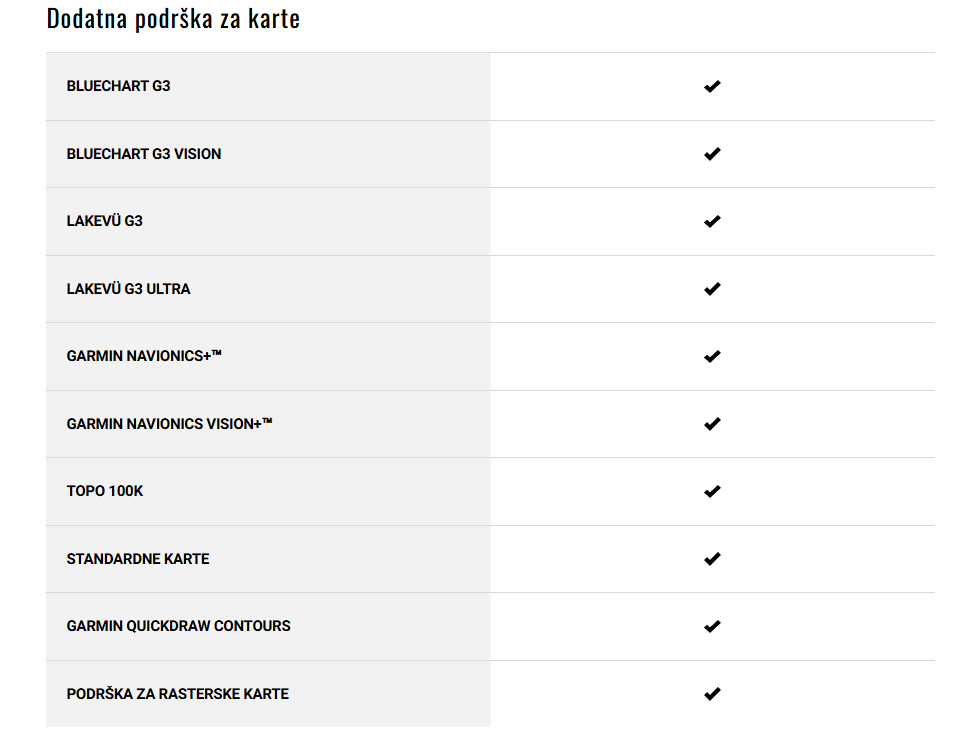The height and width of the screenshot is (755, 962).
Task: Click the checkmark beside Garmin Navionics Vision+
Action: click(712, 424)
